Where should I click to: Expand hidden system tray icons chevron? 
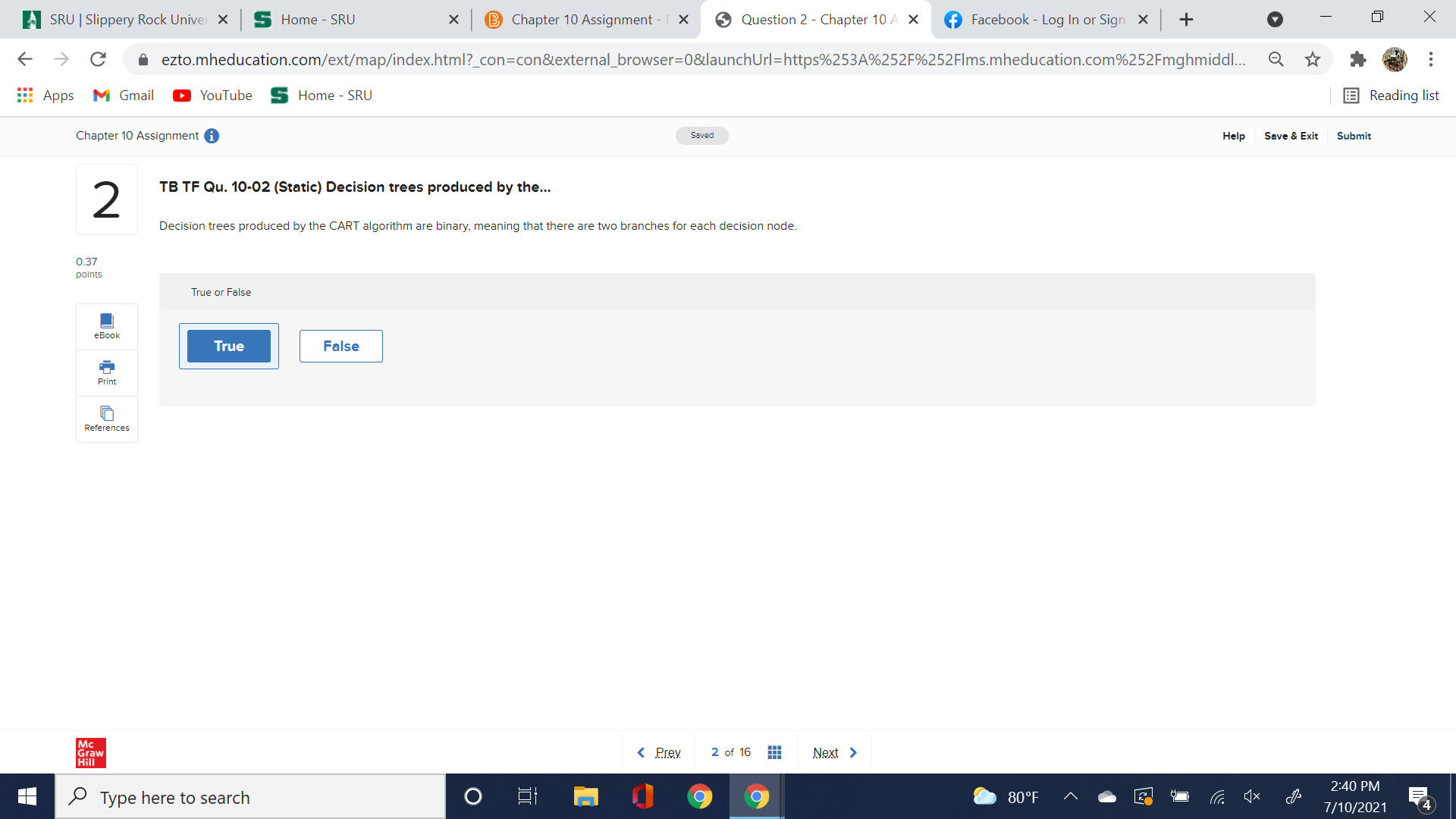[x=1071, y=796]
